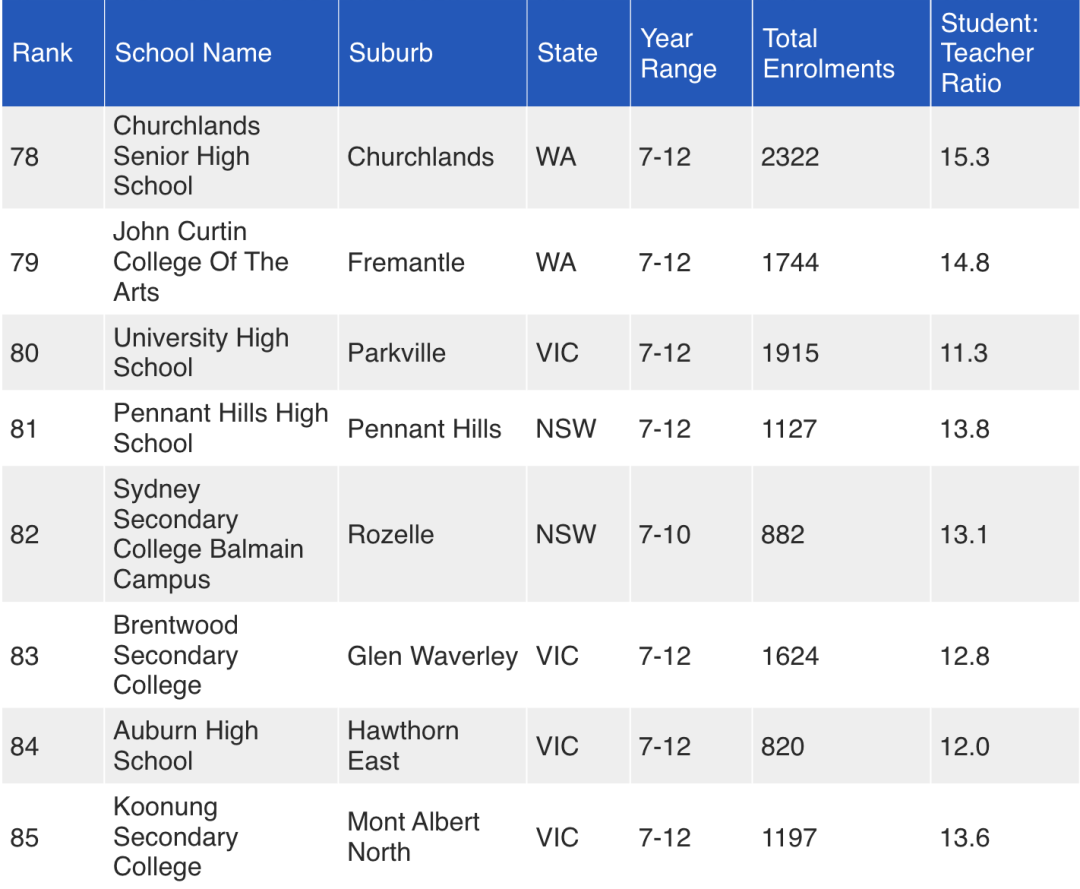Click the State column header
The image size is (1080, 889).
coord(567,53)
